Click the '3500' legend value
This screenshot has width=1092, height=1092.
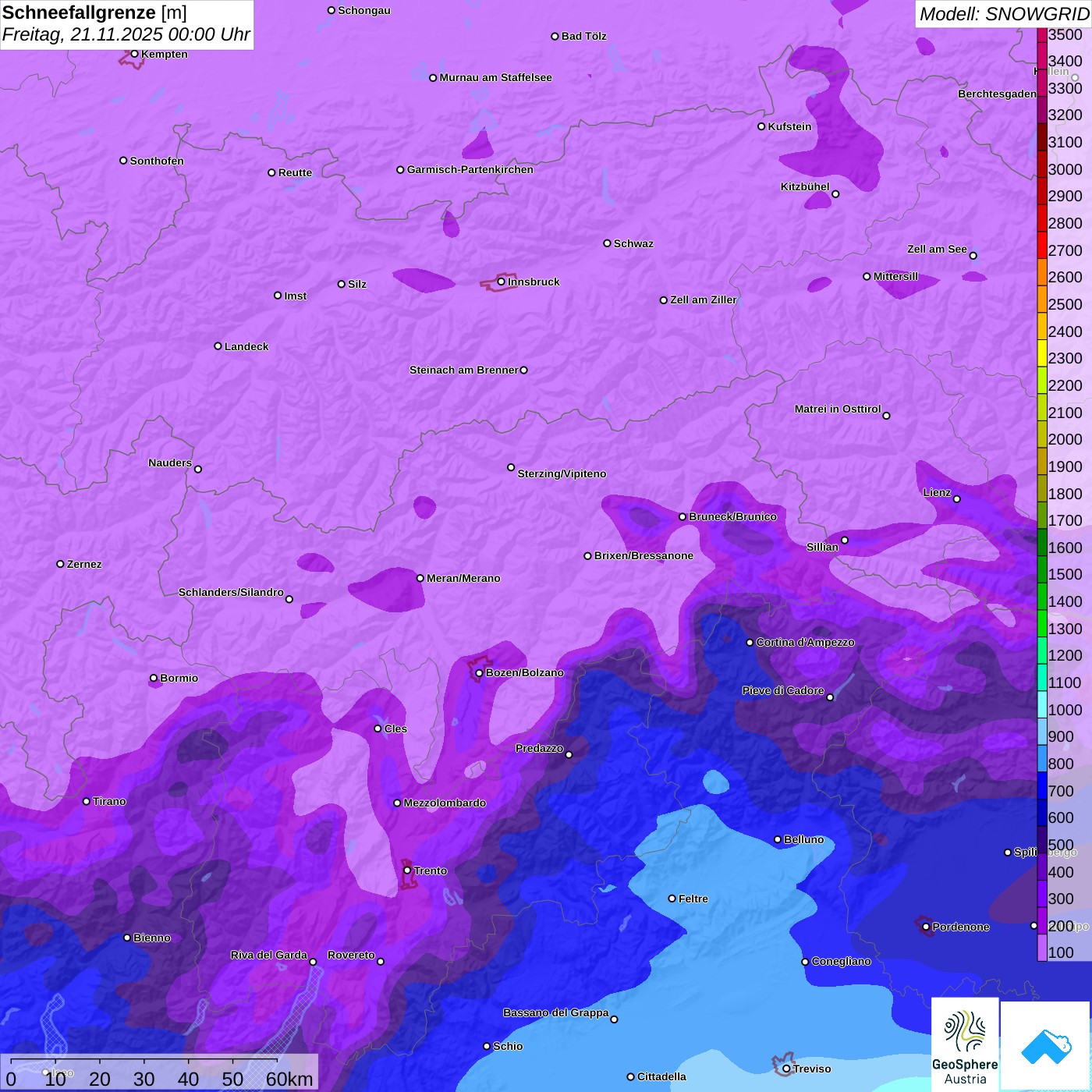[x=1065, y=34]
